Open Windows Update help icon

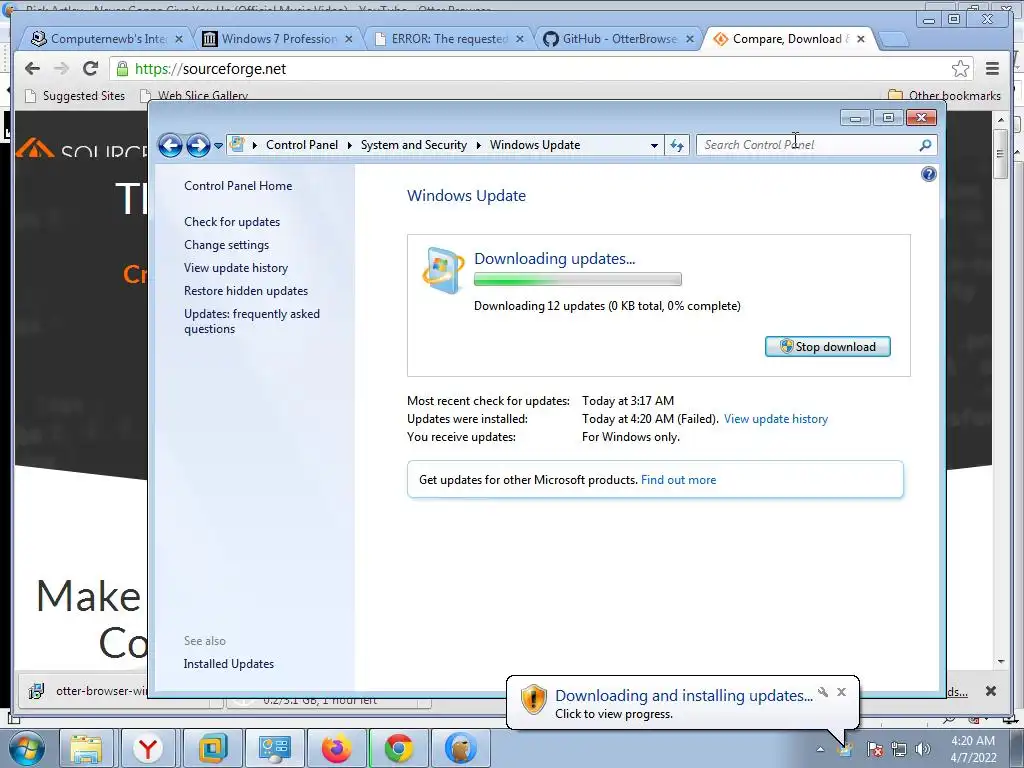[x=928, y=174]
